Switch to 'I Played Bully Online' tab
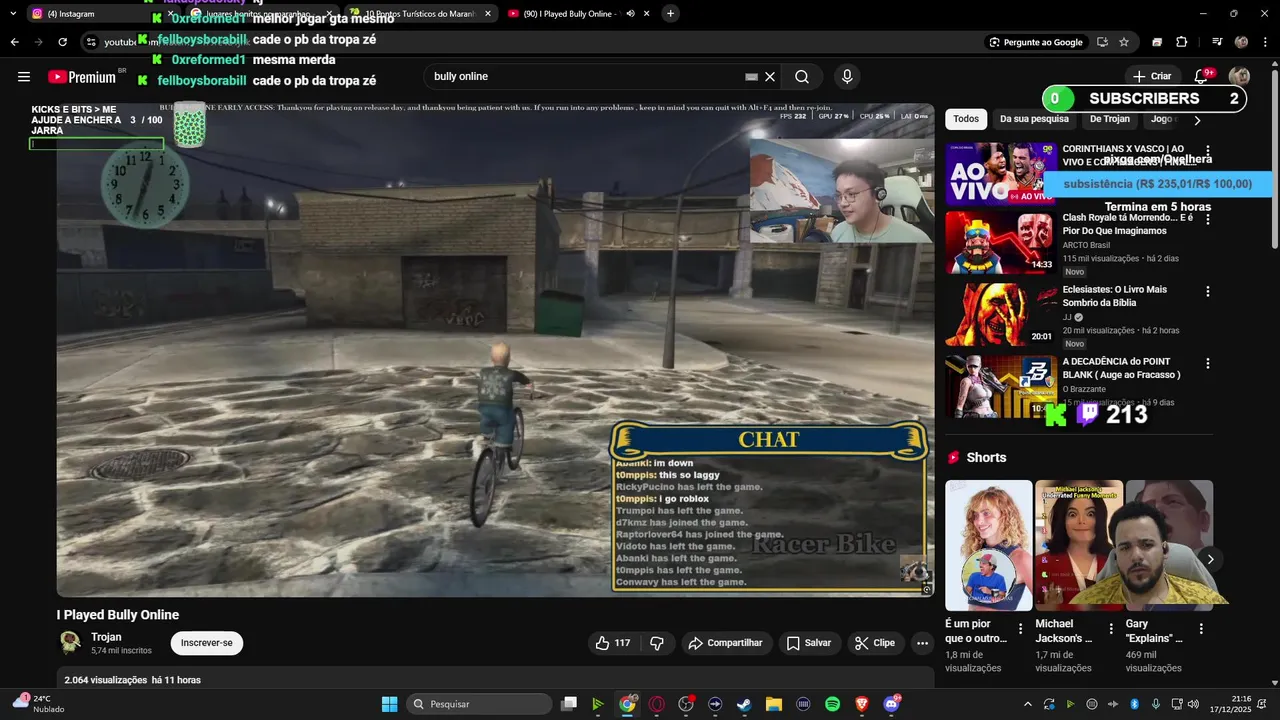Image resolution: width=1280 pixels, height=720 pixels. pos(578,13)
